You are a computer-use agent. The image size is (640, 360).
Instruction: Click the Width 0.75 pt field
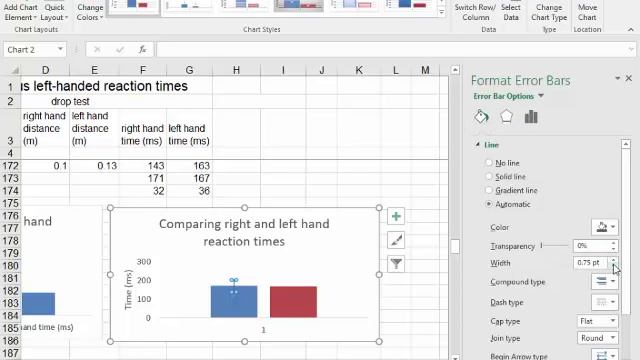[590, 262]
